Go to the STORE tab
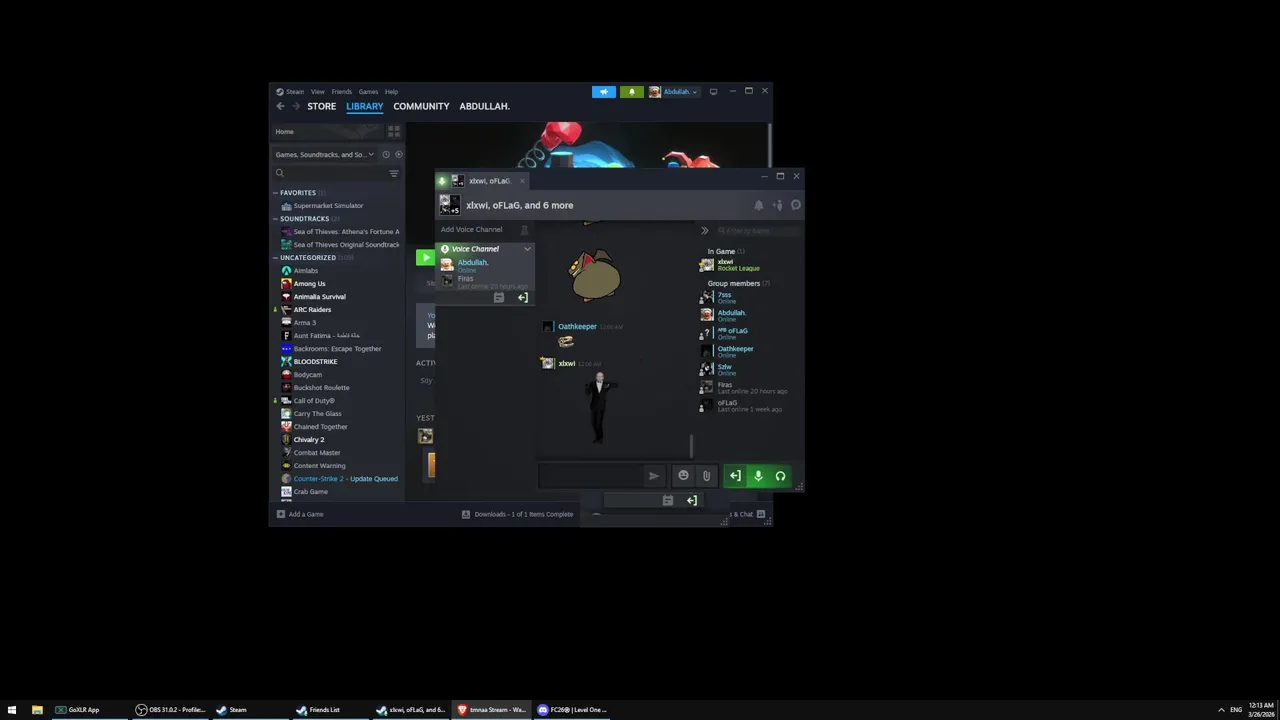This screenshot has height=720, width=1280. (322, 106)
